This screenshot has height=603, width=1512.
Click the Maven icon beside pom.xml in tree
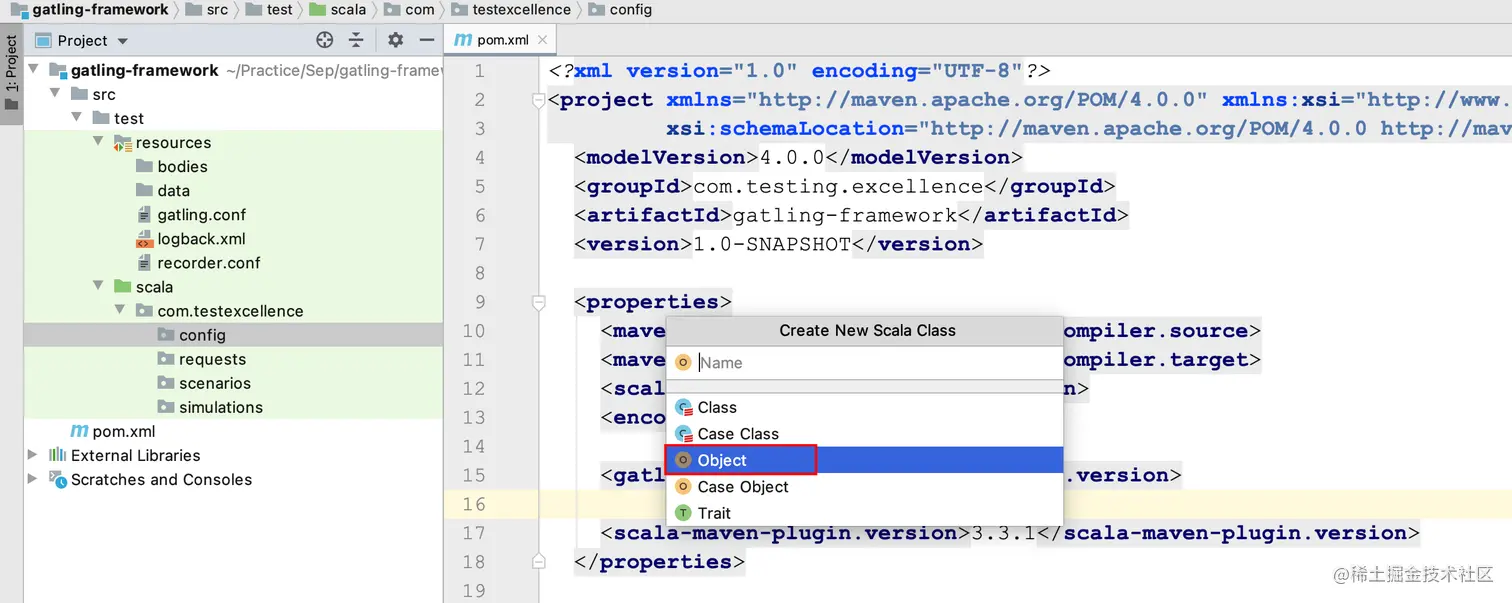coord(79,431)
